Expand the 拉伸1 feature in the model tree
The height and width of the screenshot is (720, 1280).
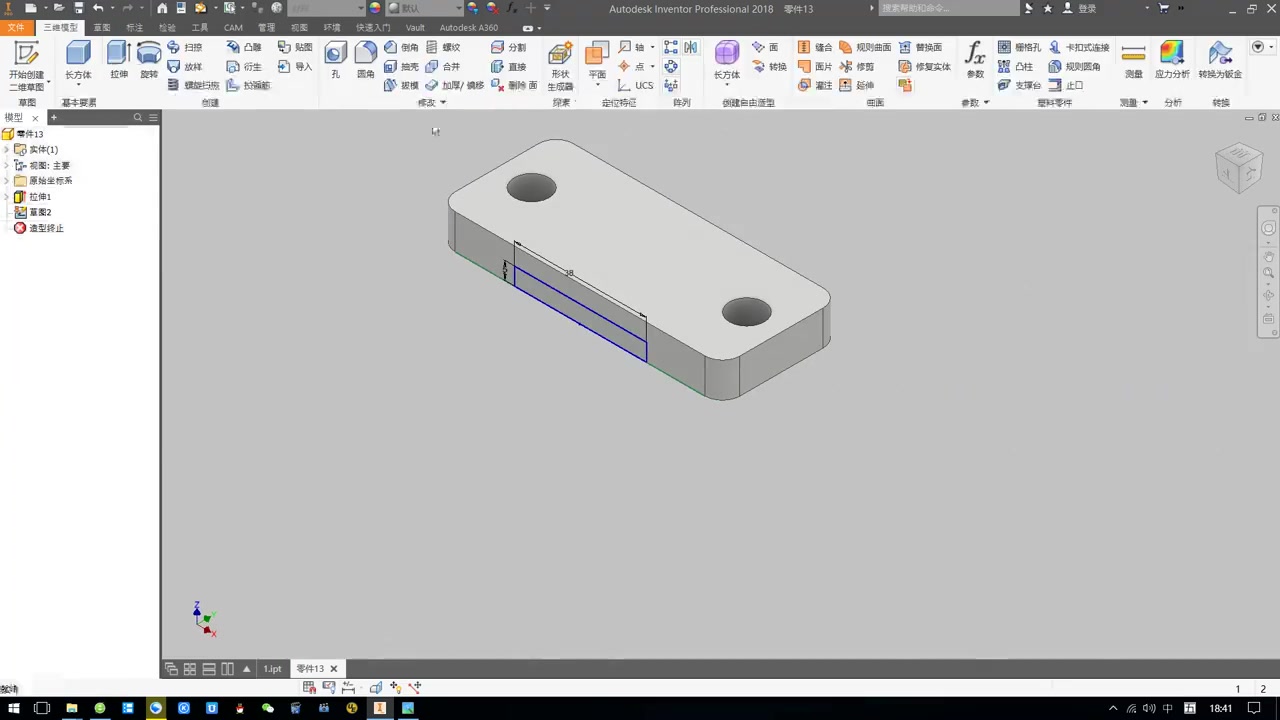click(8, 196)
